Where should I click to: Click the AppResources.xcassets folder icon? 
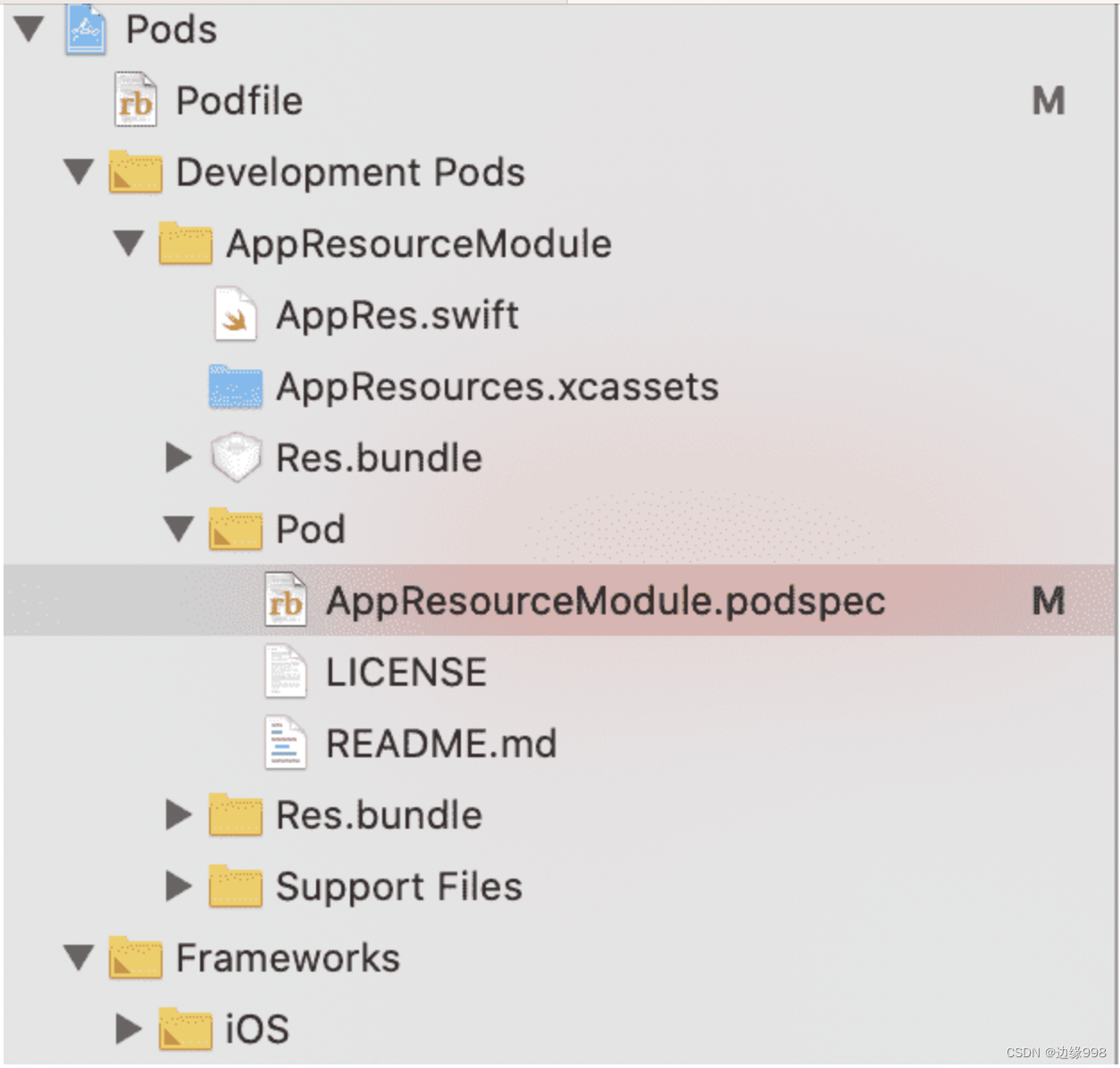(x=236, y=387)
